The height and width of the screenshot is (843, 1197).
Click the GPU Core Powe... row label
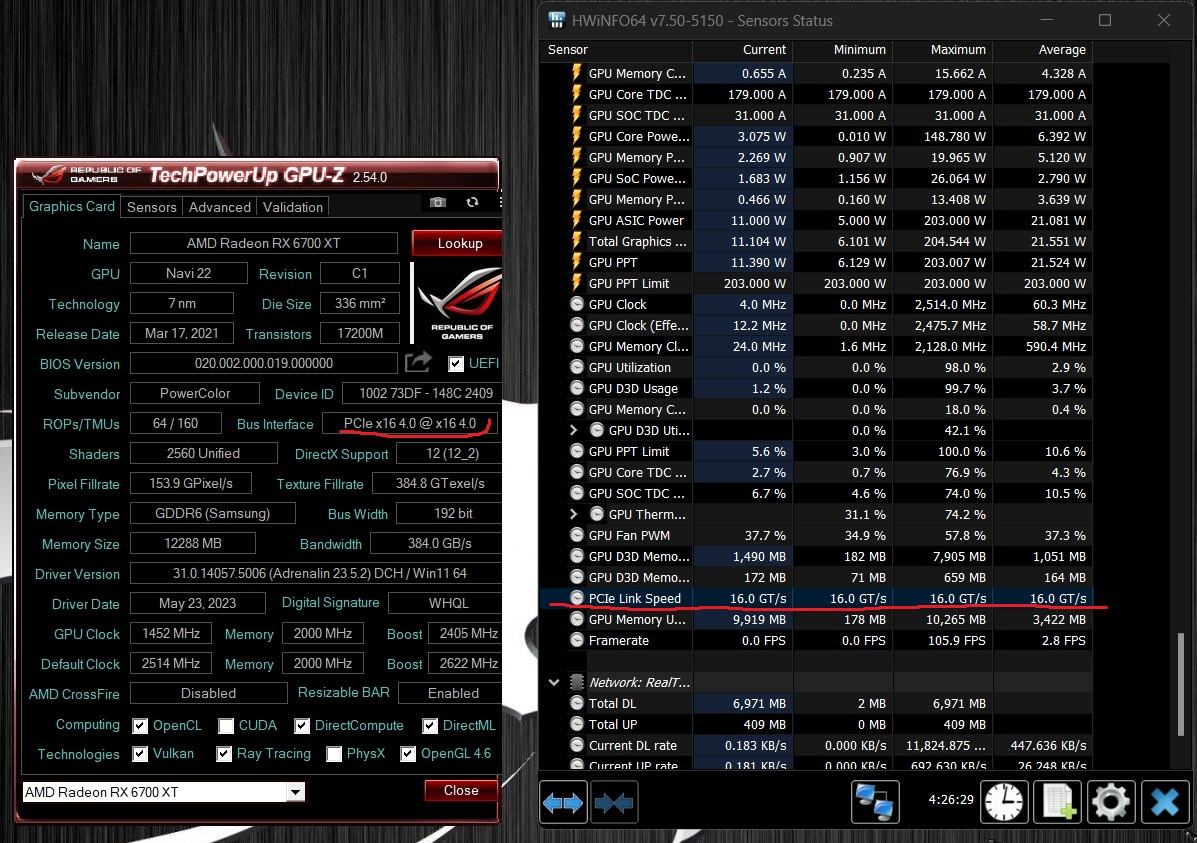tap(639, 136)
